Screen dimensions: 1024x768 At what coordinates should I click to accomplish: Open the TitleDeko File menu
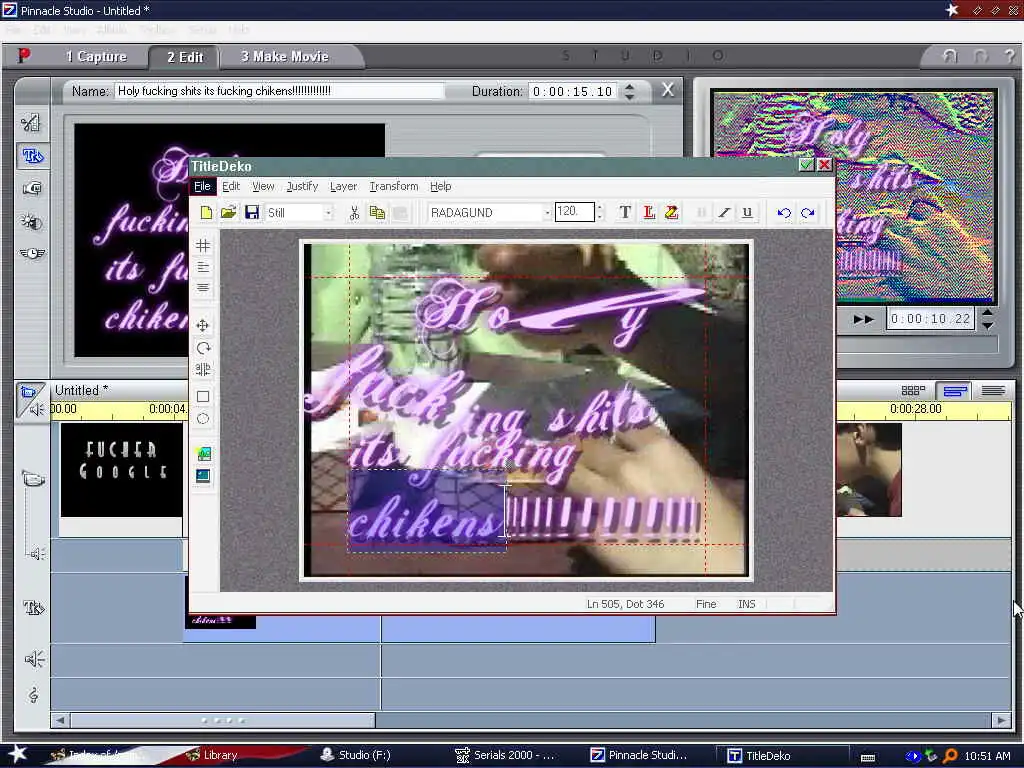202,186
